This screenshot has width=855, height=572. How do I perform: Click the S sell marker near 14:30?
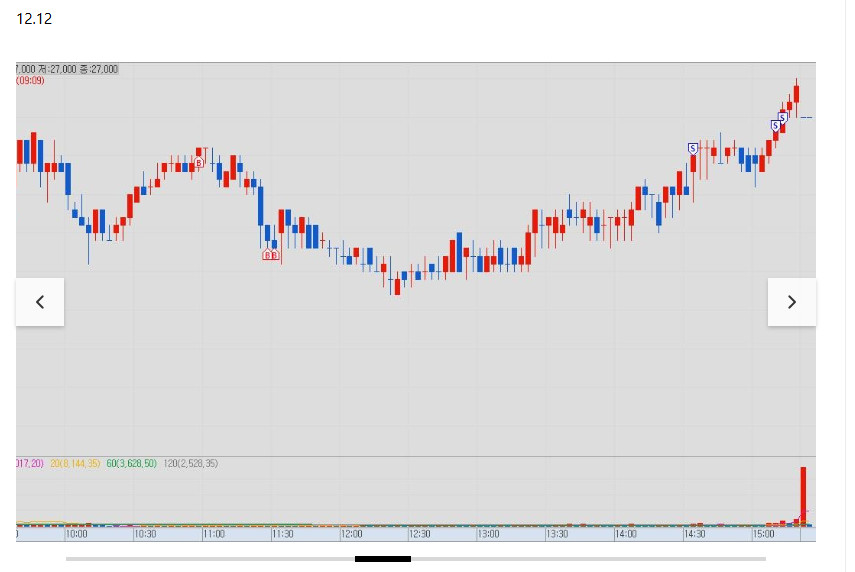pyautogui.click(x=692, y=148)
